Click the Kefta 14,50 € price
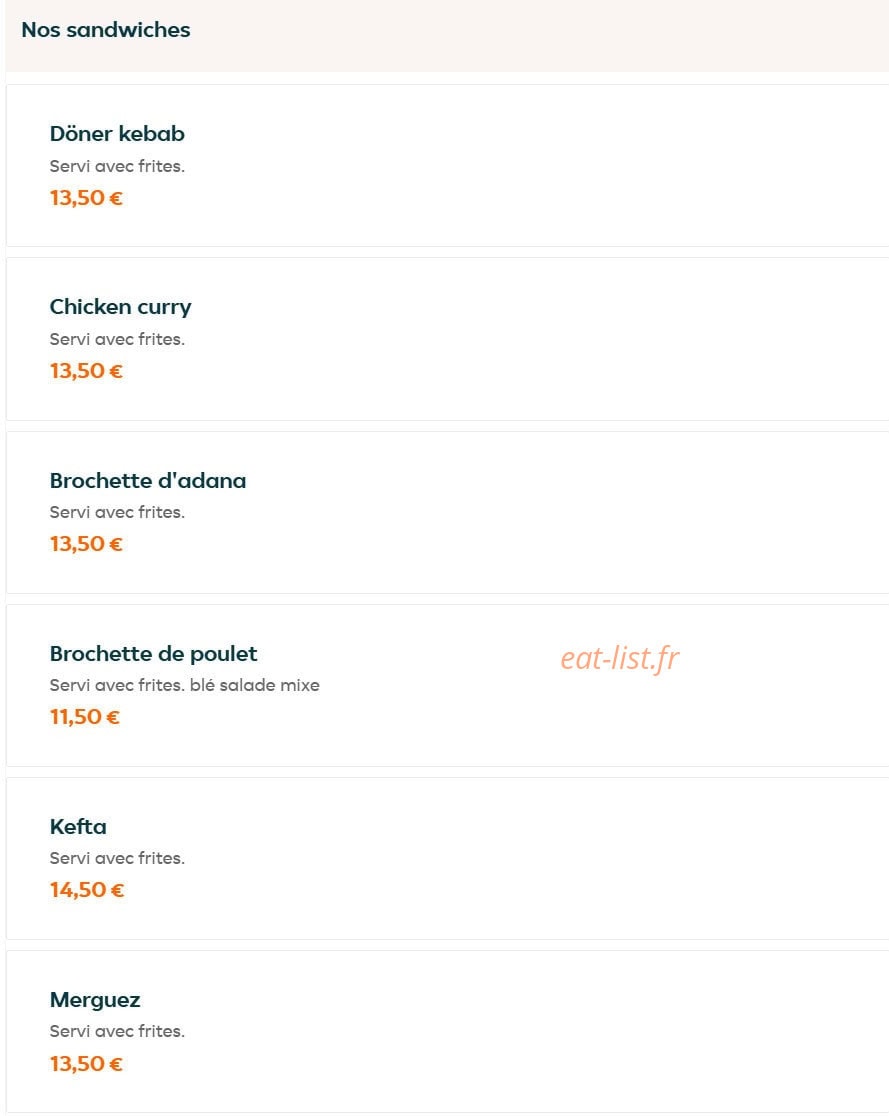889x1116 pixels. point(87,890)
